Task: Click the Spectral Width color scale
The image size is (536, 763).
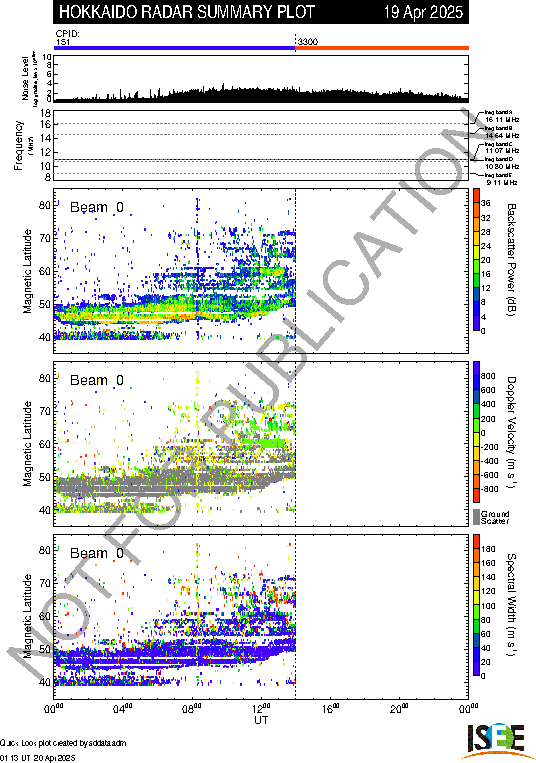Action: (x=476, y=605)
